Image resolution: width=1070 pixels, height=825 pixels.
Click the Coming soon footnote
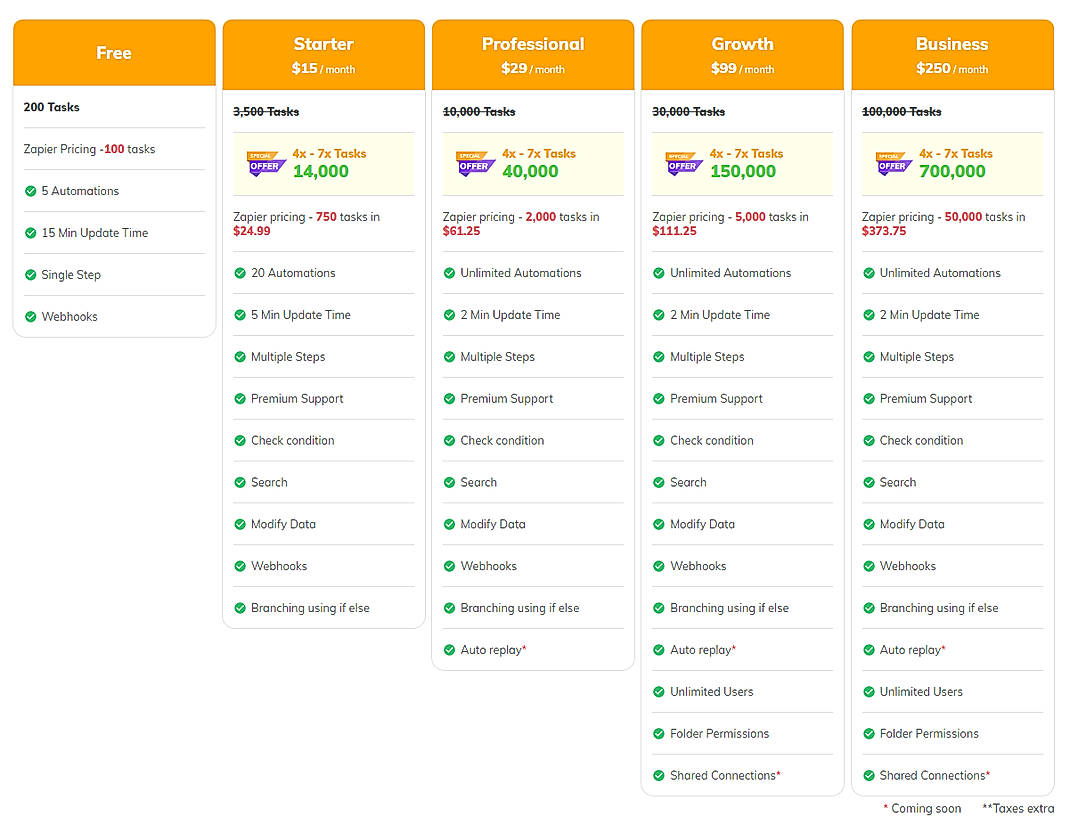click(925, 809)
